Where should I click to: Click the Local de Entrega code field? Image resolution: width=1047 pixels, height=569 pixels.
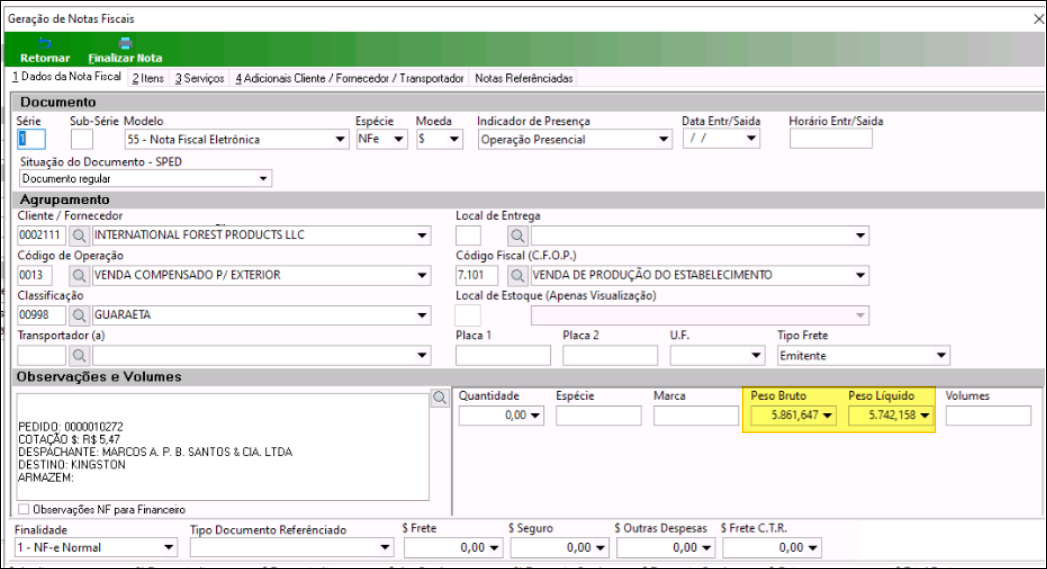click(468, 235)
